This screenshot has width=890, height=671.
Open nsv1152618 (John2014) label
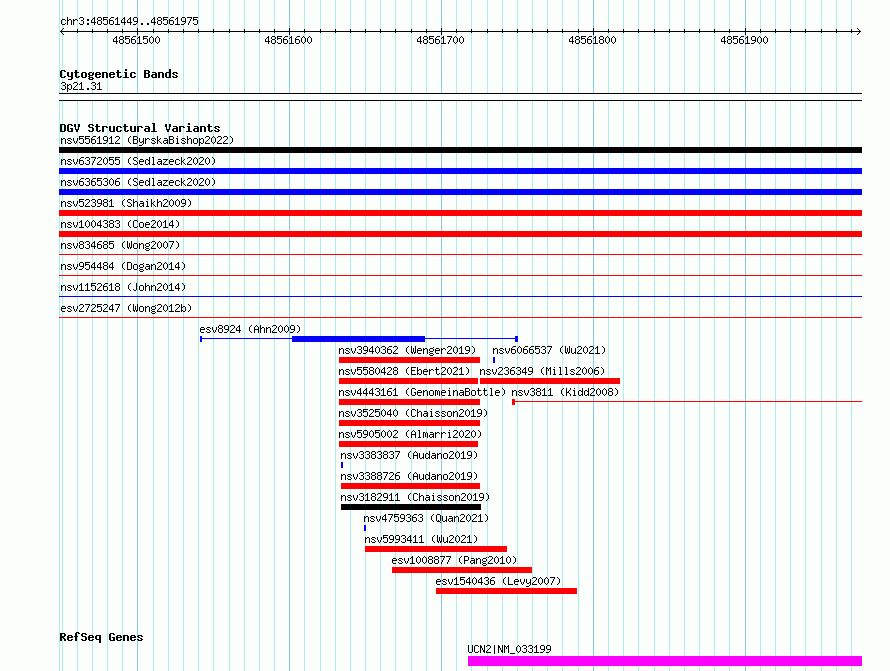tap(123, 287)
